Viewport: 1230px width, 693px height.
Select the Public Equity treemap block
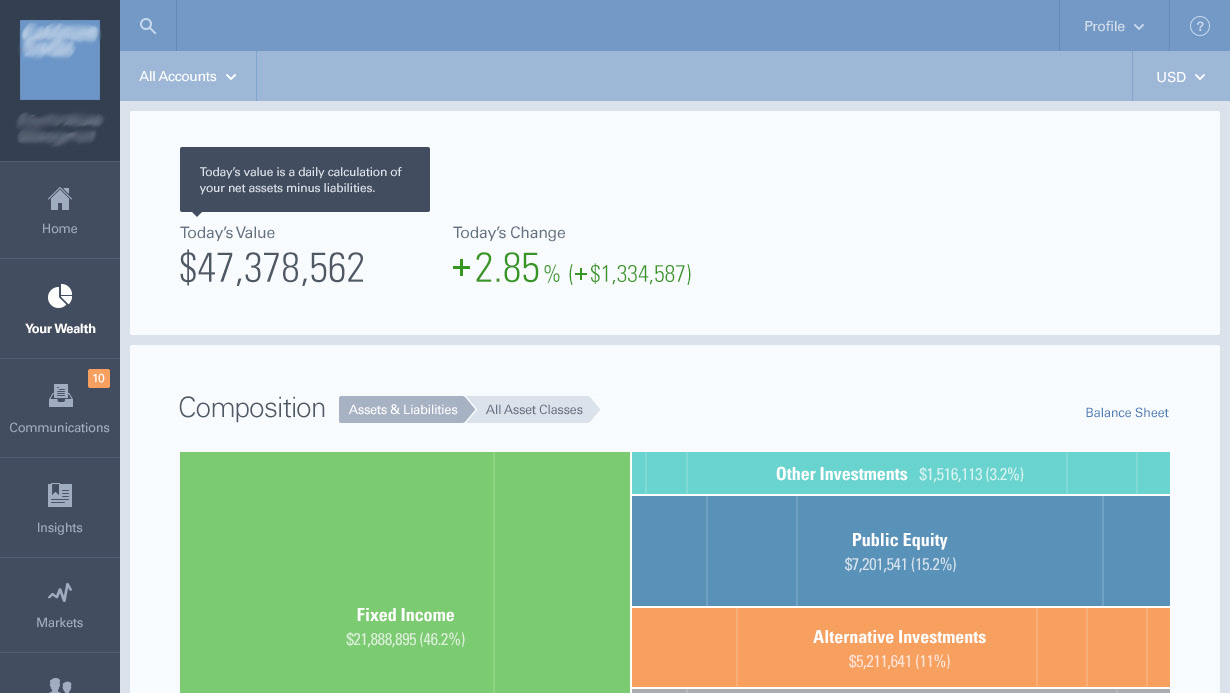coord(900,551)
